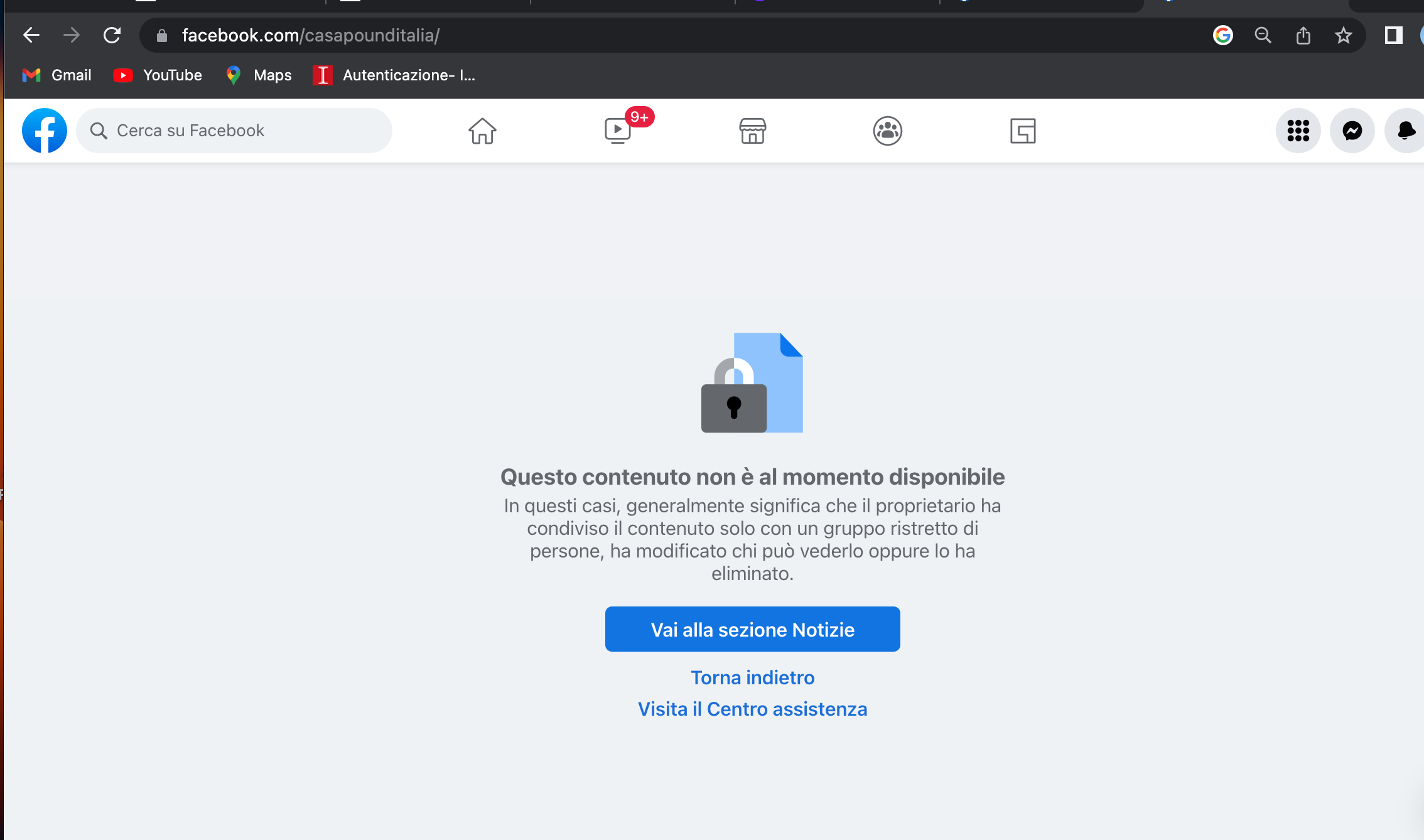This screenshot has height=840, width=1424.
Task: Open the YouTube bookmark
Action: (x=158, y=75)
